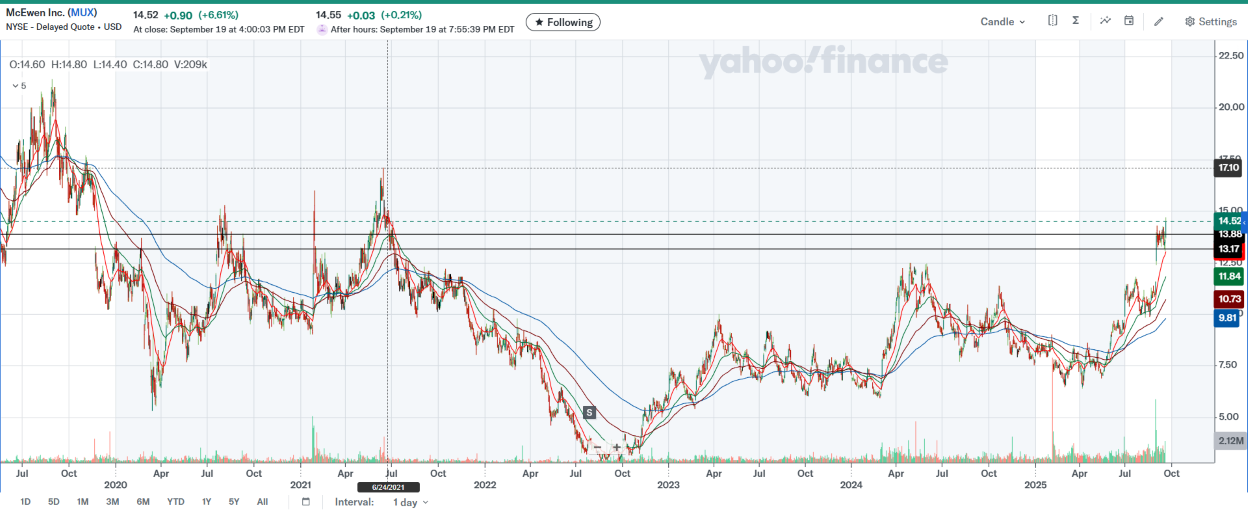Click the MUX ticker link

point(82,14)
